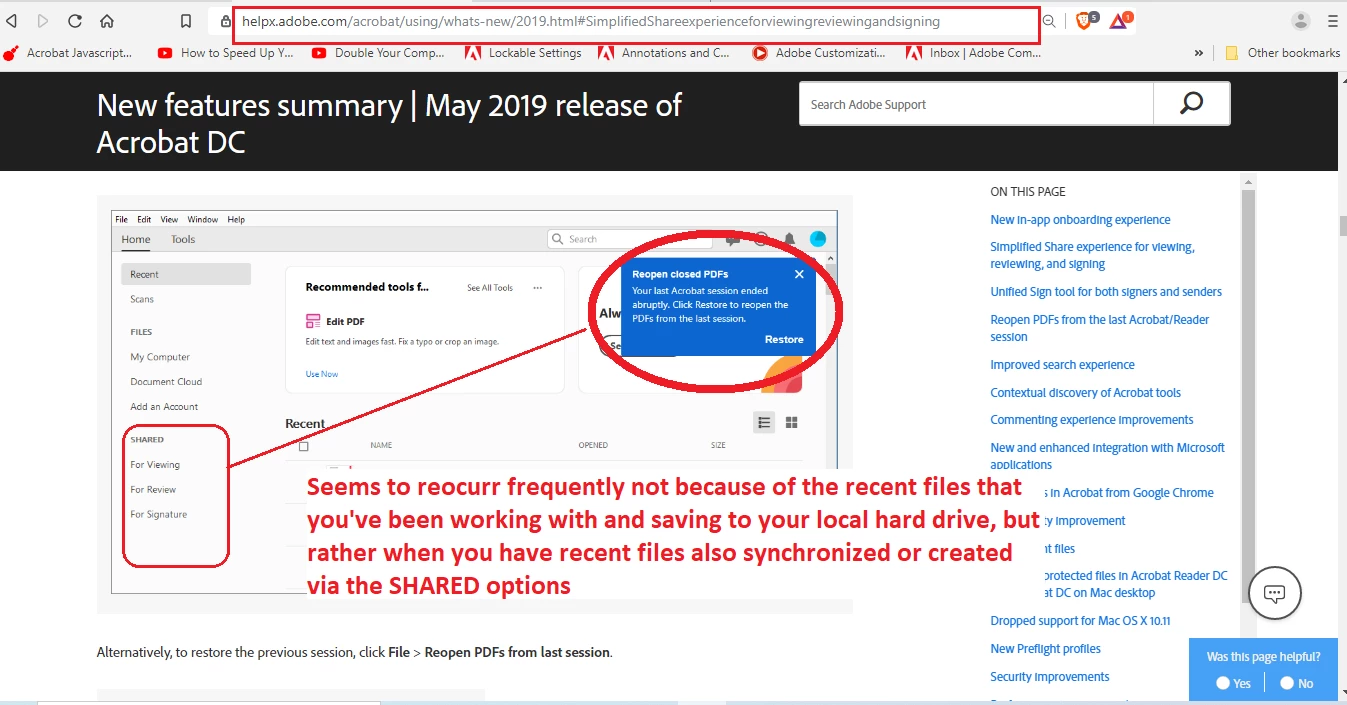Click See All Tools in Recommended tools

pos(490,288)
